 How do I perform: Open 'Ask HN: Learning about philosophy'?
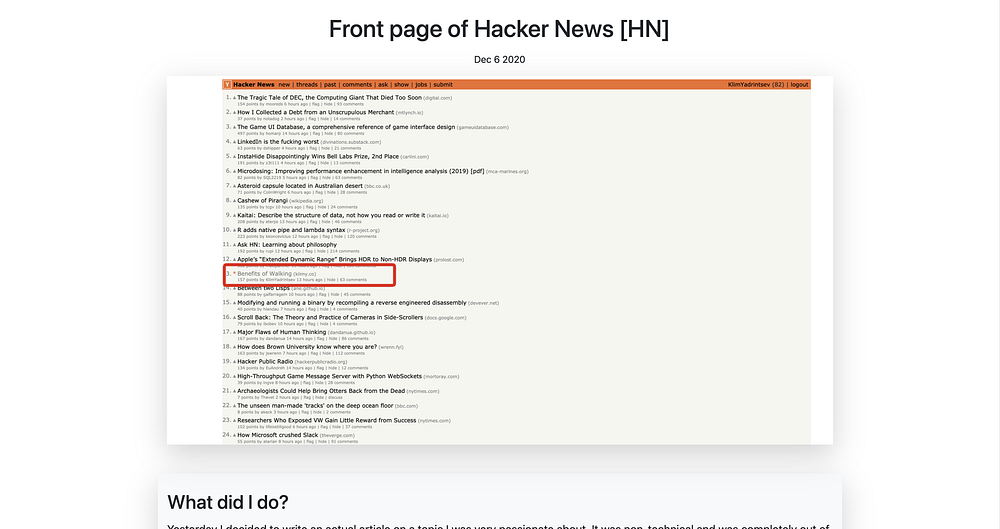point(287,244)
